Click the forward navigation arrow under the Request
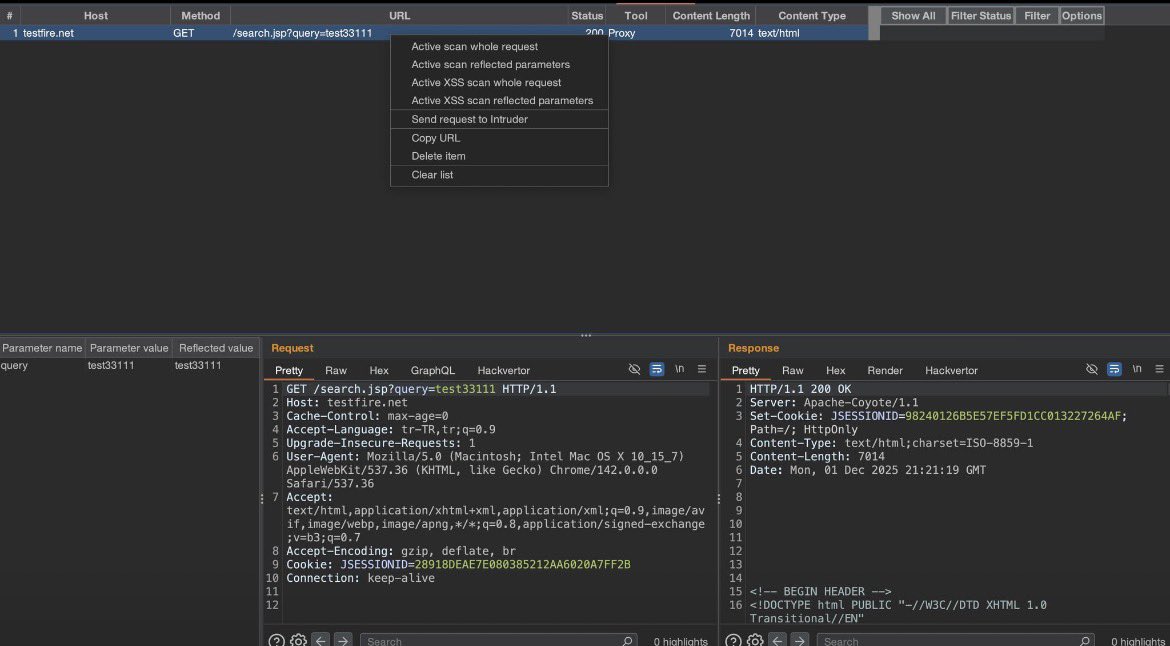The height and width of the screenshot is (646, 1170). 343,640
